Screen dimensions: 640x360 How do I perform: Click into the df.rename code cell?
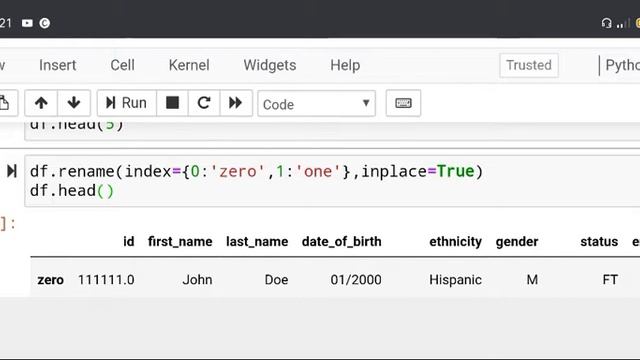click(332, 181)
